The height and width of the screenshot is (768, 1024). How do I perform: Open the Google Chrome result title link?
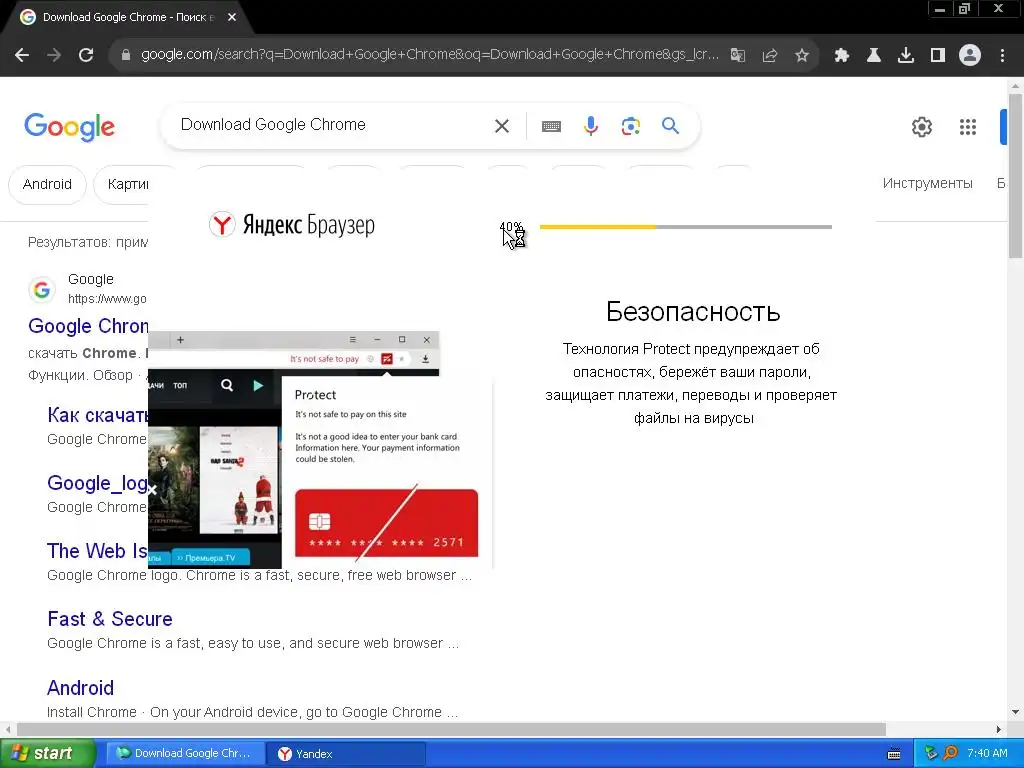(x=88, y=326)
